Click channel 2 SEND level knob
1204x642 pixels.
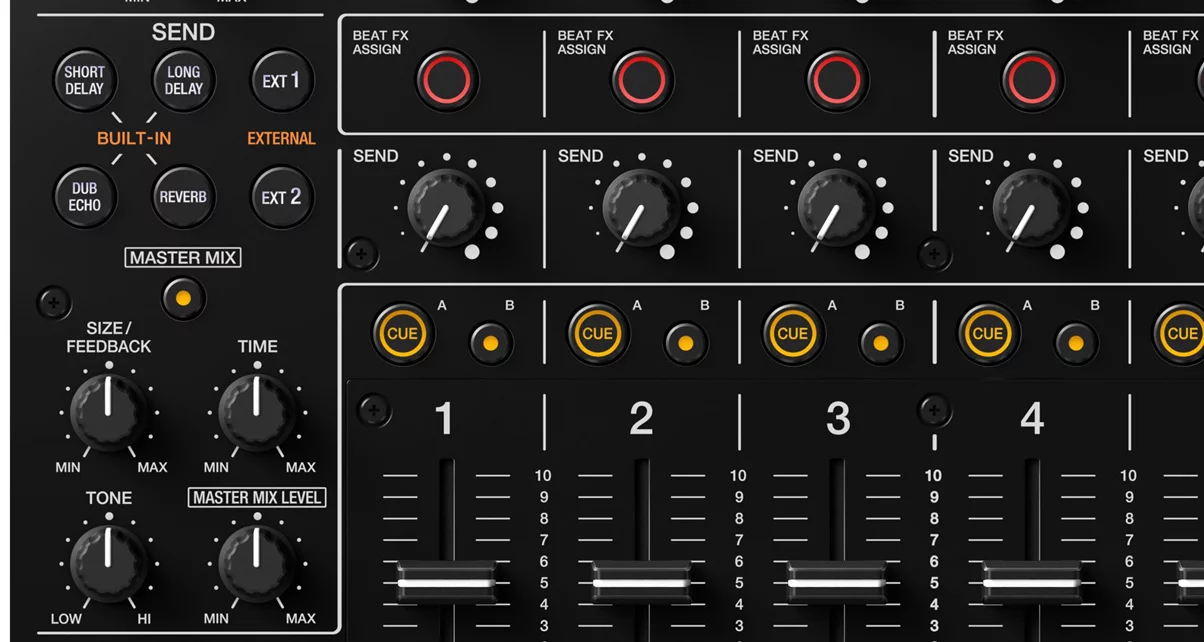640,207
